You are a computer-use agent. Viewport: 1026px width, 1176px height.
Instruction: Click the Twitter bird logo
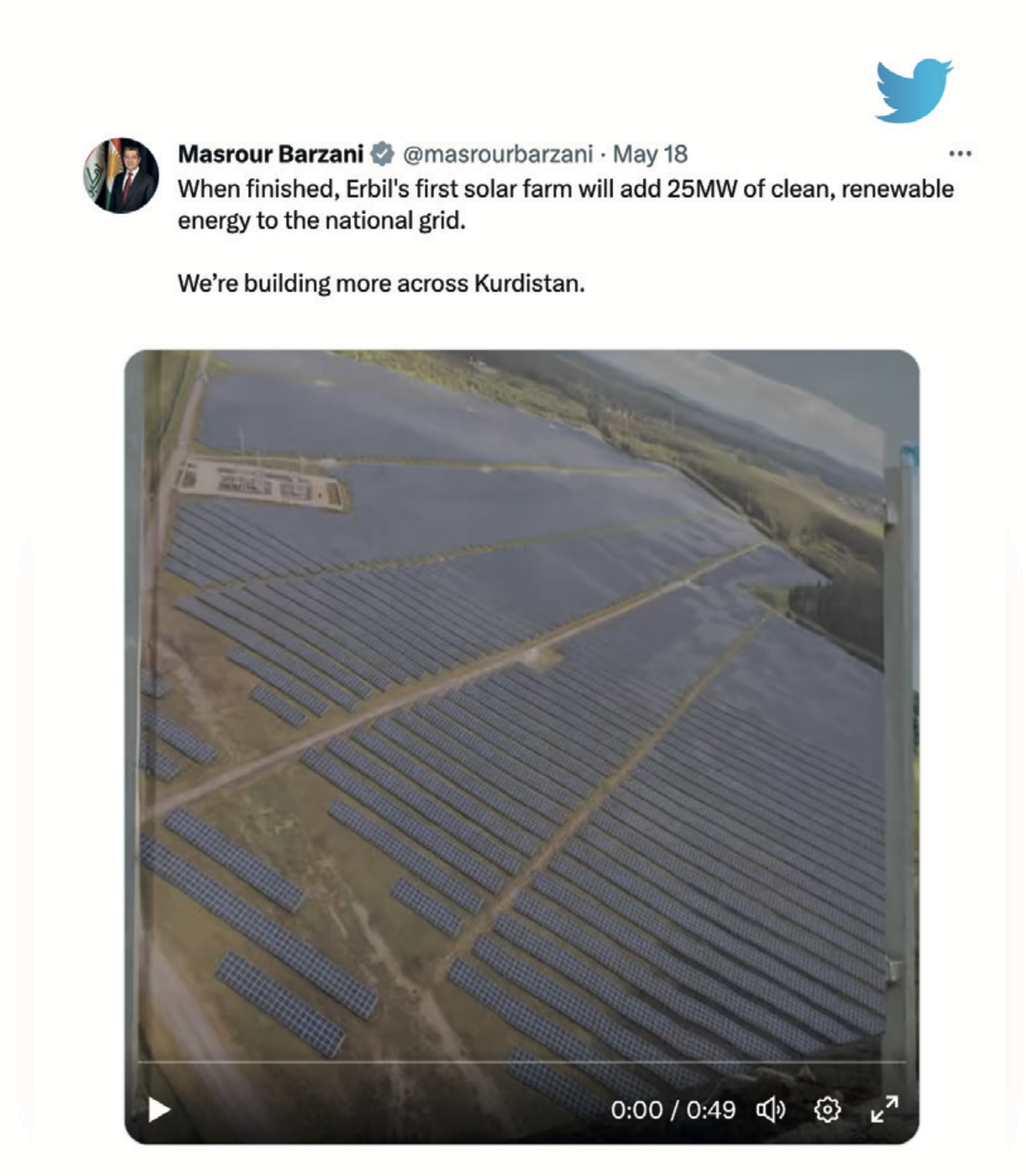pyautogui.click(x=914, y=90)
